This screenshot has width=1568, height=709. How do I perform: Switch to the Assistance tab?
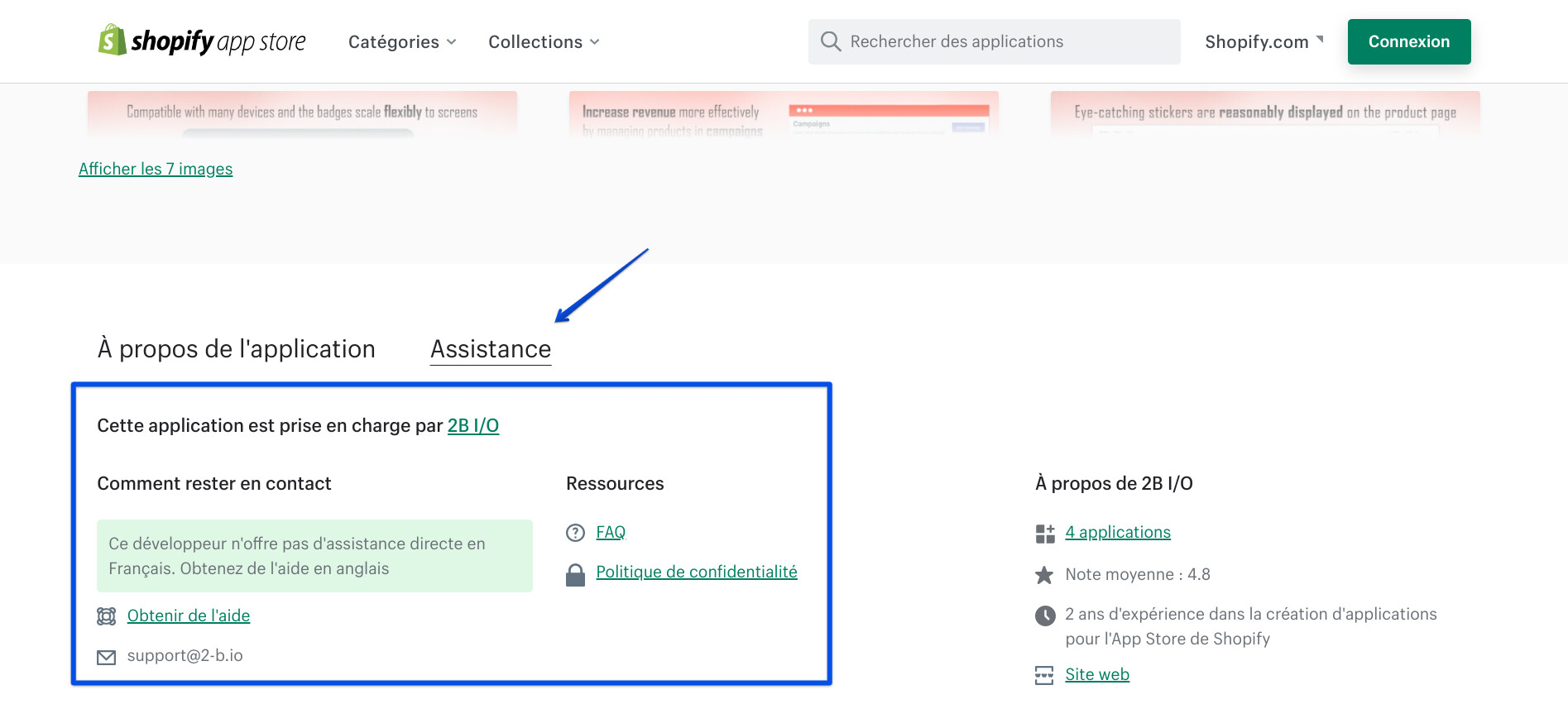coord(491,349)
